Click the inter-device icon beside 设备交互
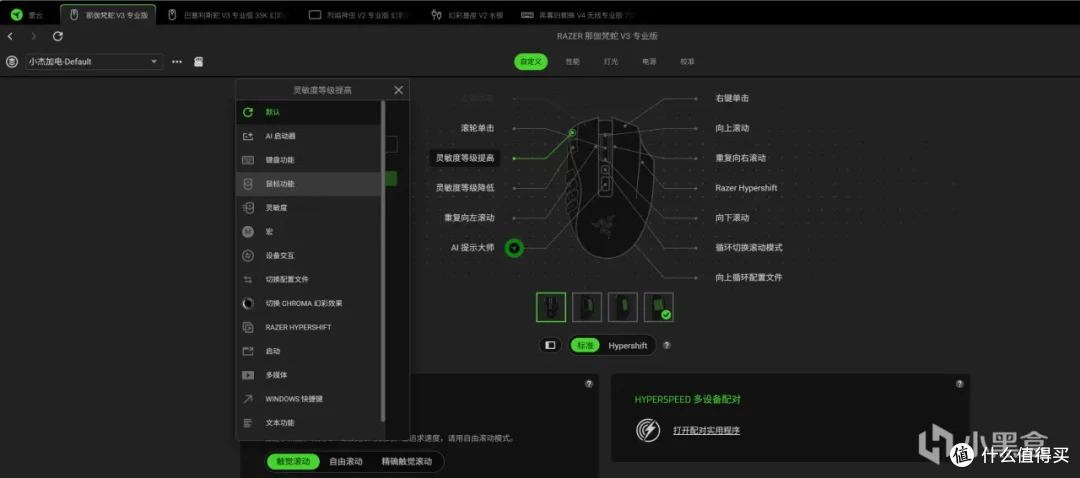Image resolution: width=1080 pixels, height=478 pixels. click(248, 256)
